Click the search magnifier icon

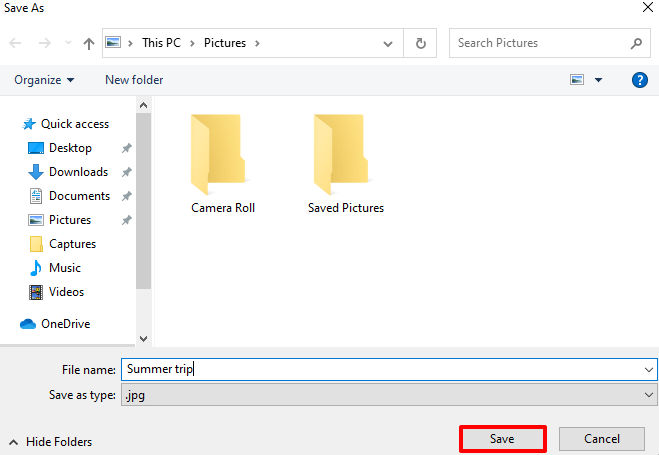coord(636,43)
